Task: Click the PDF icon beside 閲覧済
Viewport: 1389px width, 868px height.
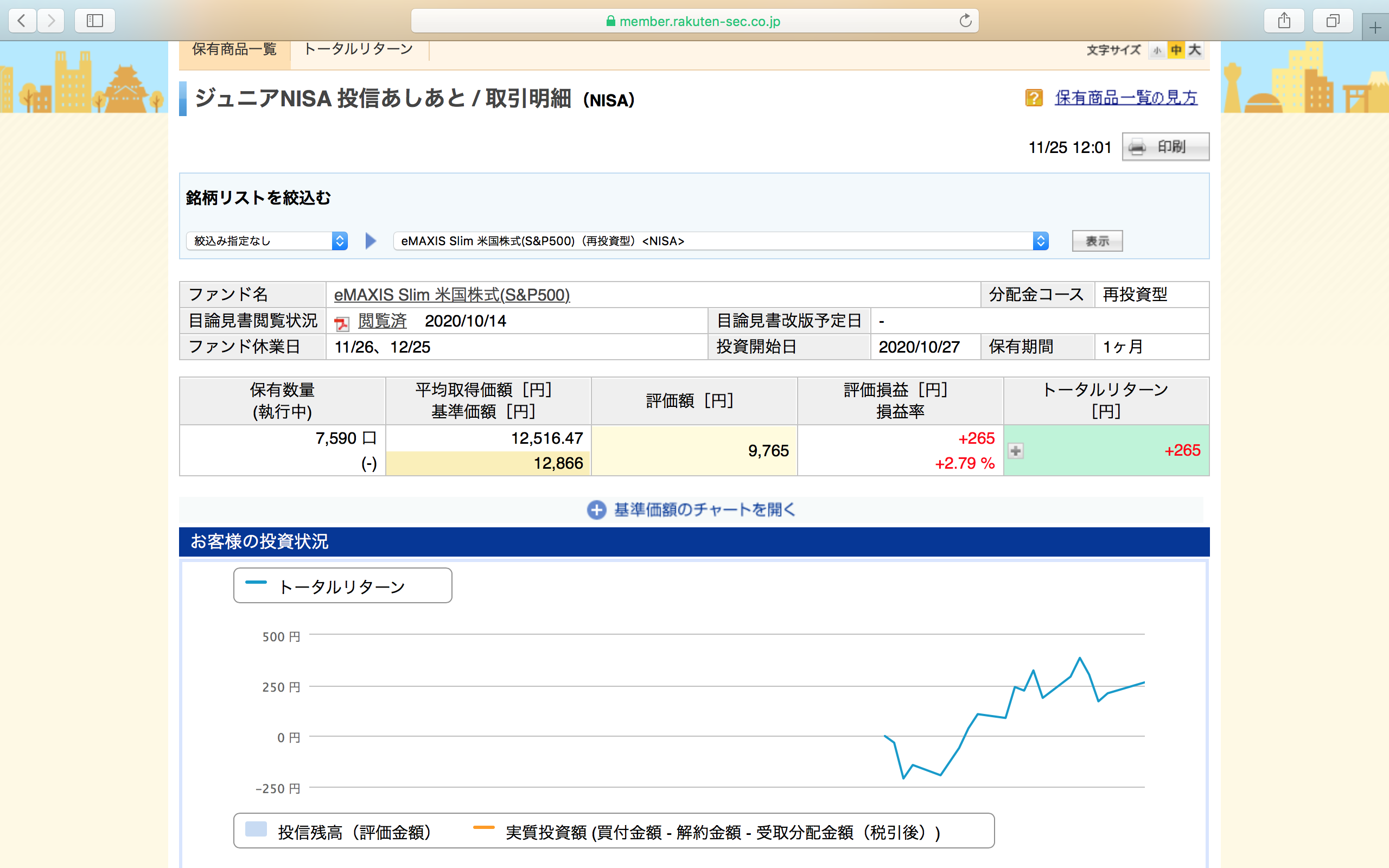Action: point(341,323)
